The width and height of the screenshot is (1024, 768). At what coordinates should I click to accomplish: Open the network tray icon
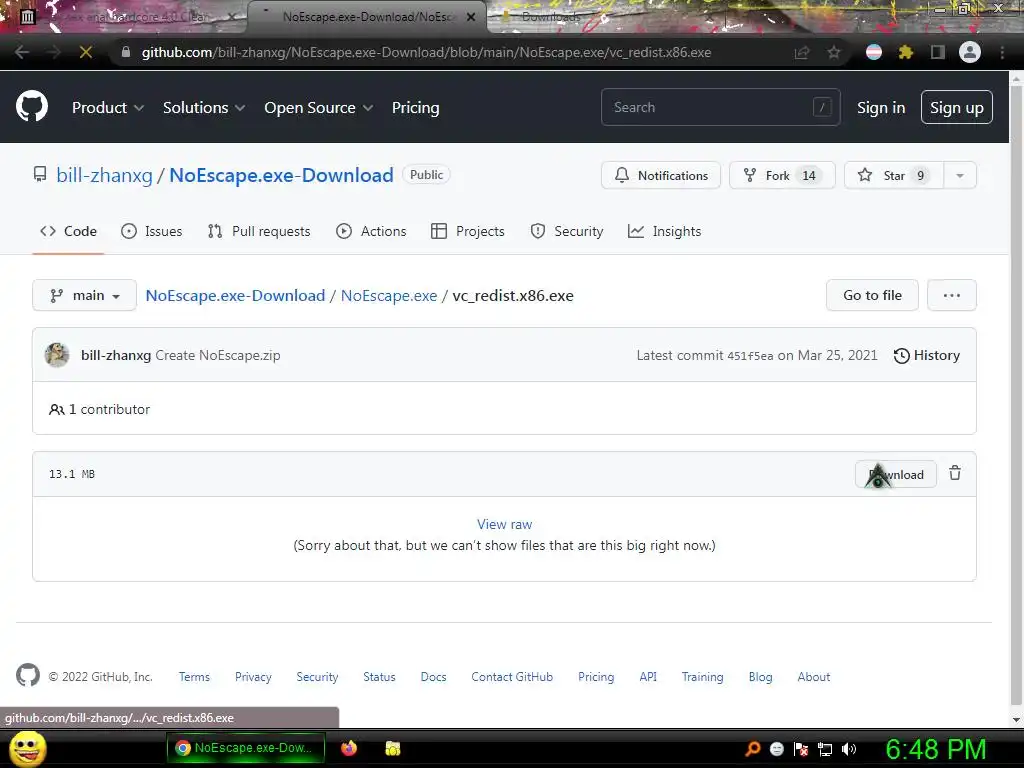pos(825,749)
